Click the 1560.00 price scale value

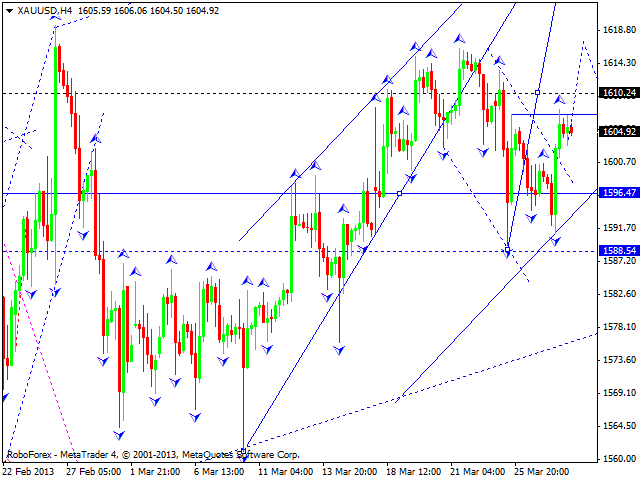click(x=619, y=459)
